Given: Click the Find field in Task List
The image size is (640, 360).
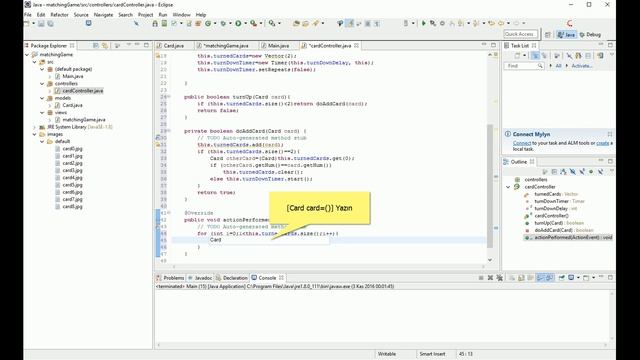Looking at the screenshot, I should 524,66.
